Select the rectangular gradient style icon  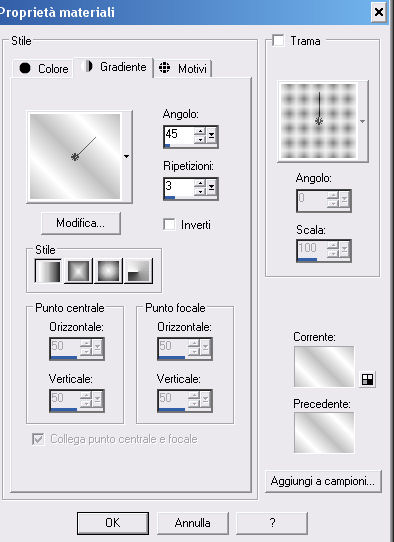[x=78, y=271]
